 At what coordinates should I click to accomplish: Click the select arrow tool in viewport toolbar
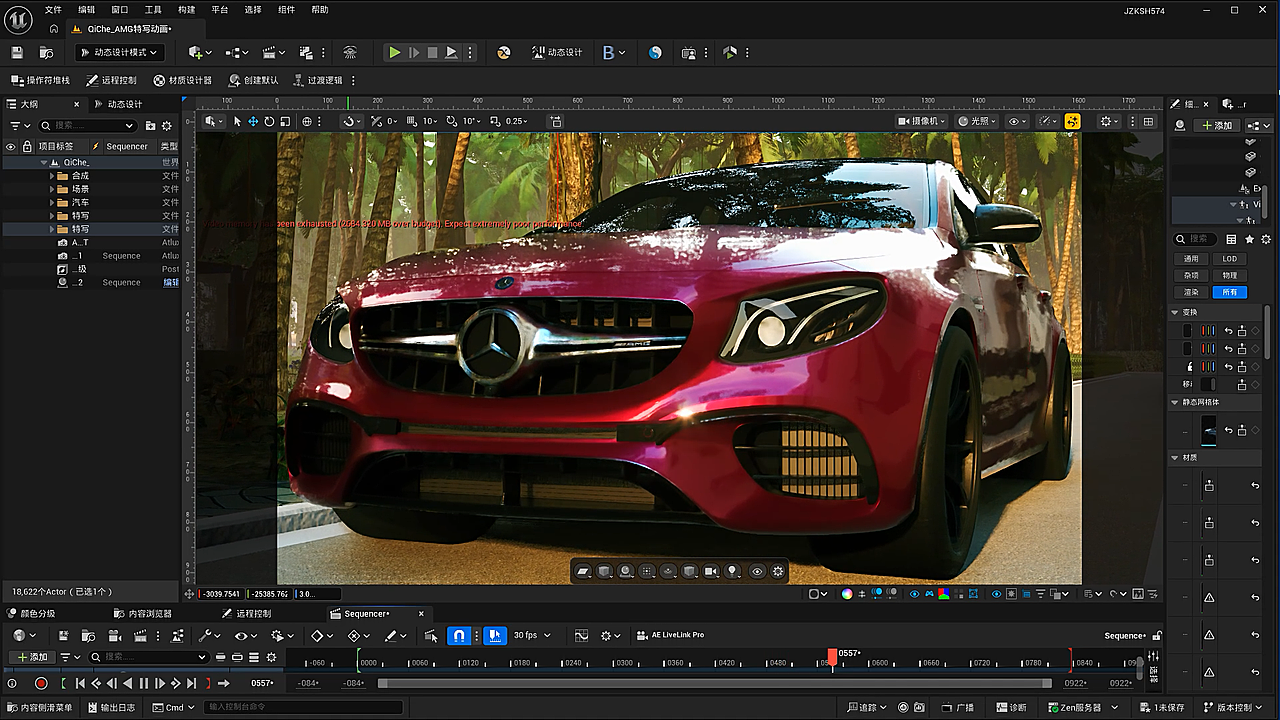(x=237, y=121)
